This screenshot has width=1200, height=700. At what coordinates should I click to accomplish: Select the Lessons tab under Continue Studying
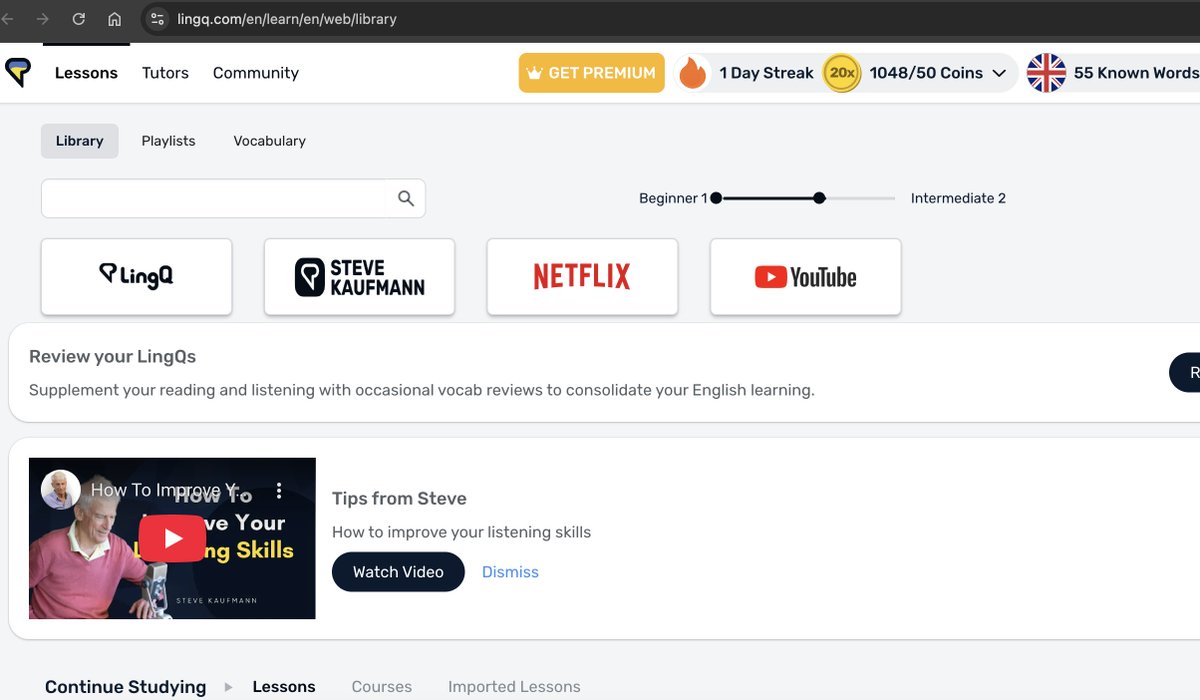pos(284,687)
